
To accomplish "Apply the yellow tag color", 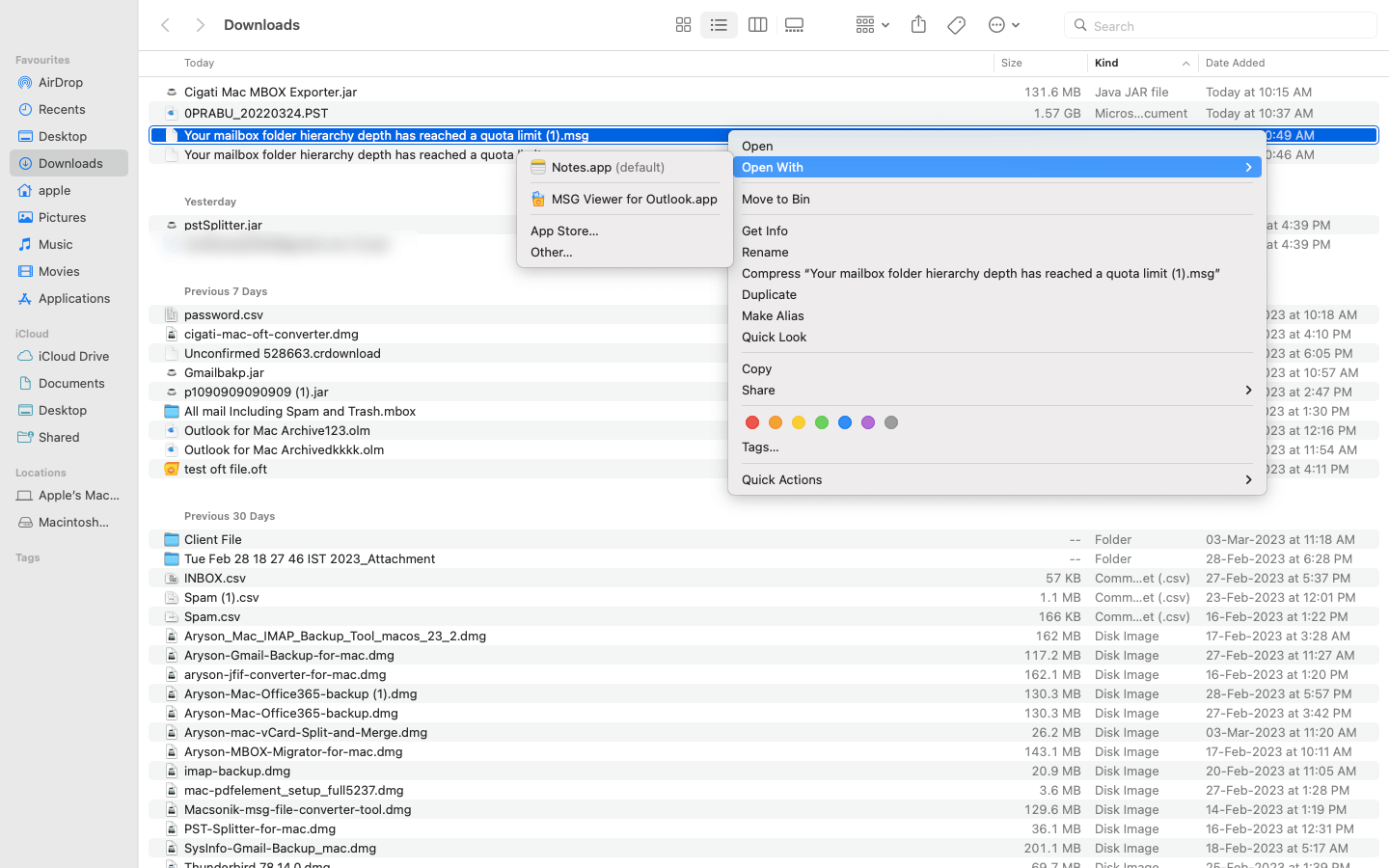I will [x=799, y=422].
